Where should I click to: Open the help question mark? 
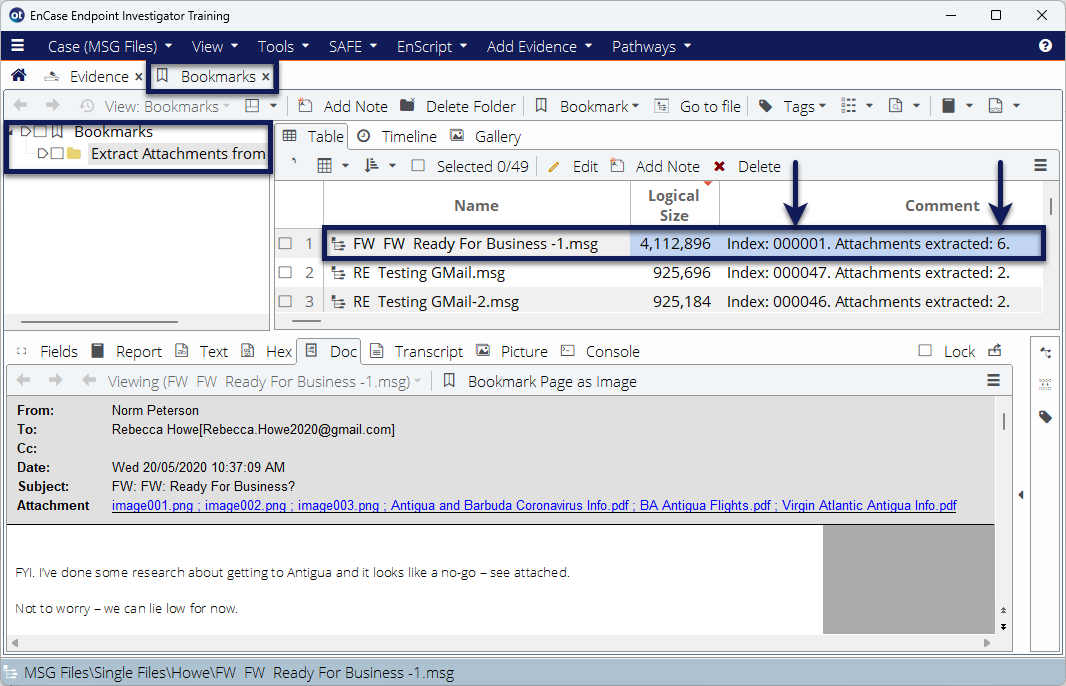1045,46
